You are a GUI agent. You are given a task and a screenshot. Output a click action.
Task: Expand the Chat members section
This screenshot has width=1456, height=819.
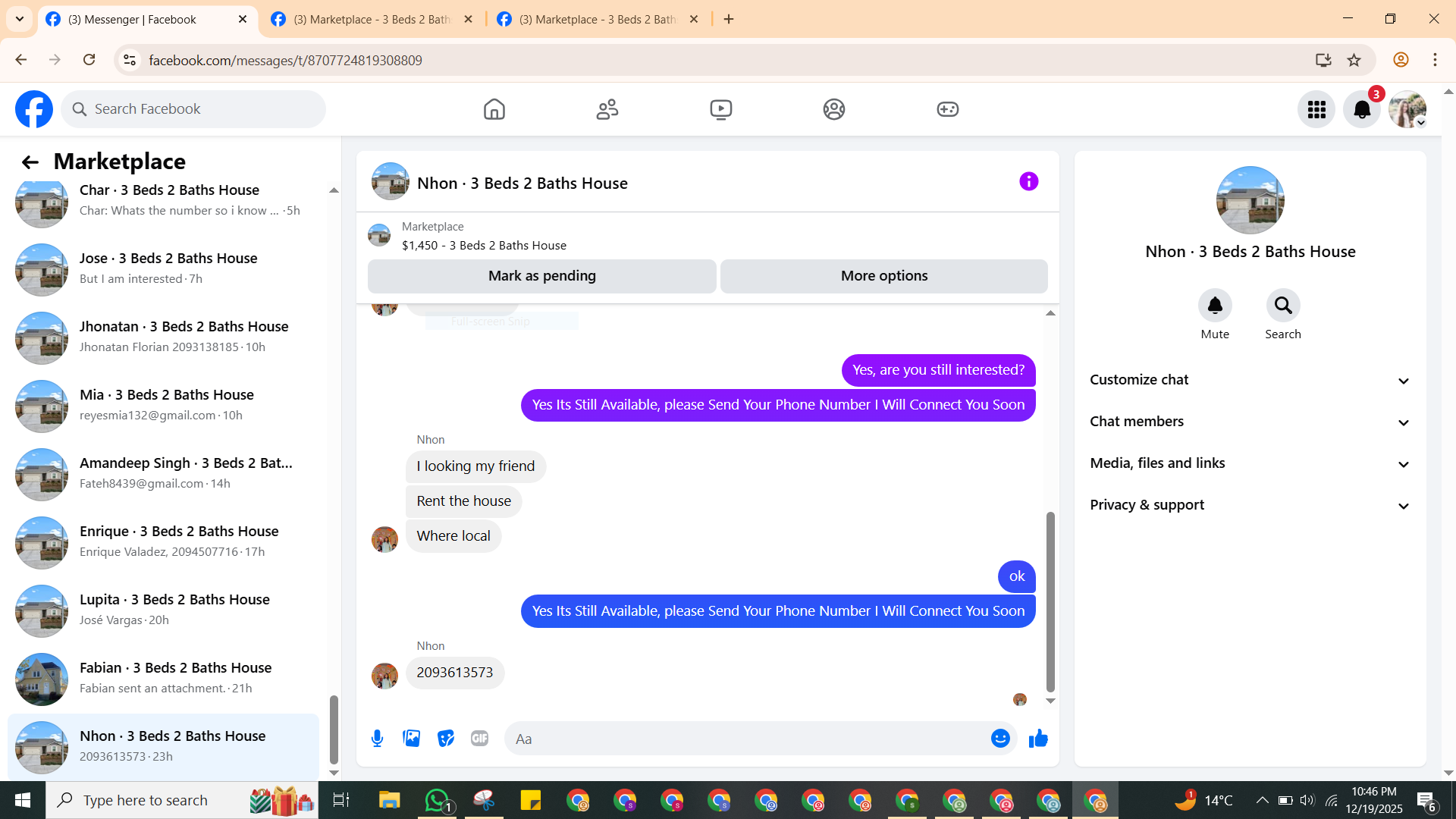1250,422
